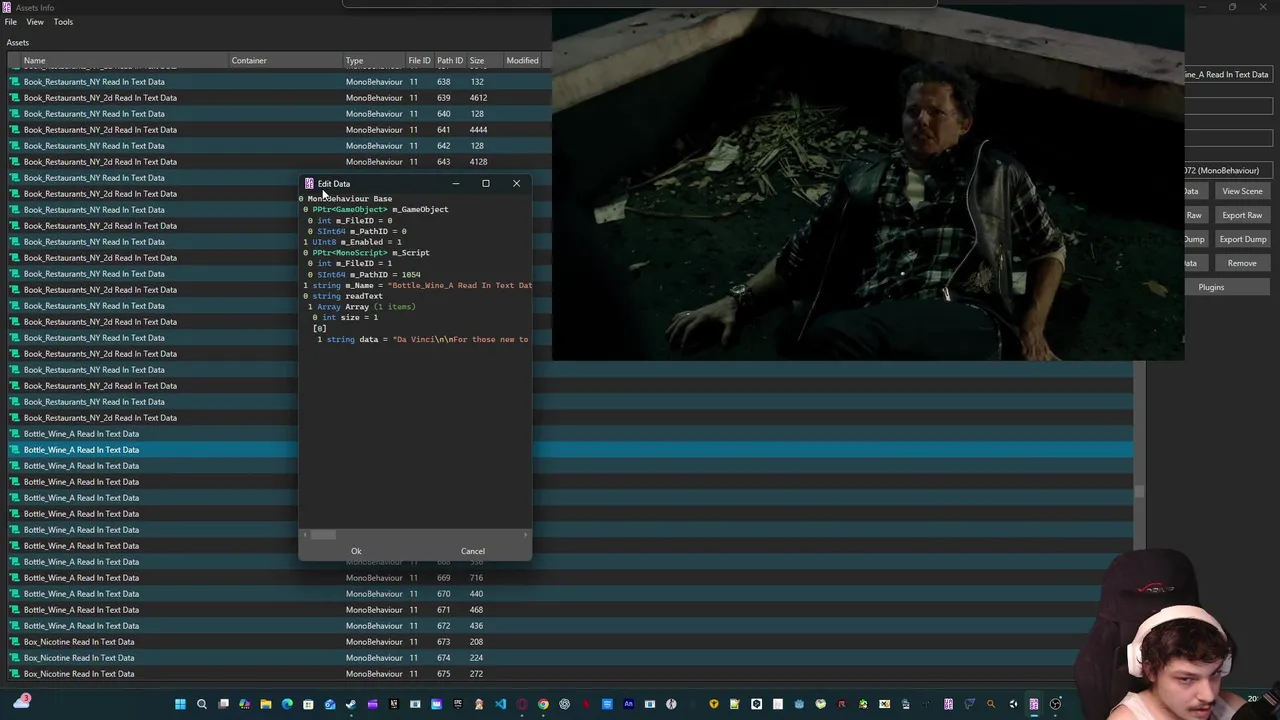
Task: Open the weather widget on the taskbar
Action: pyautogui.click(x=22, y=702)
